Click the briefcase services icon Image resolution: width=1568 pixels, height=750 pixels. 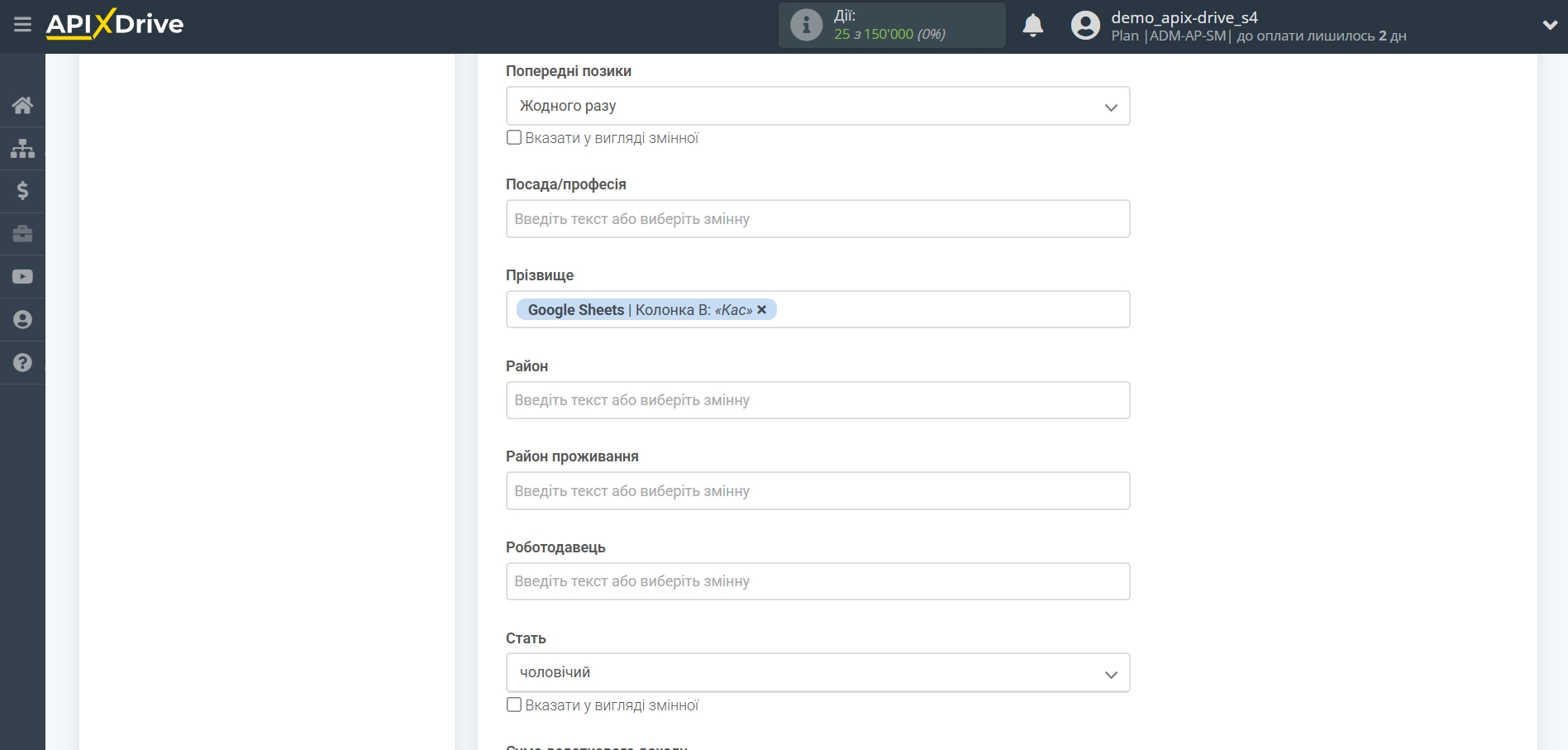pos(22,234)
